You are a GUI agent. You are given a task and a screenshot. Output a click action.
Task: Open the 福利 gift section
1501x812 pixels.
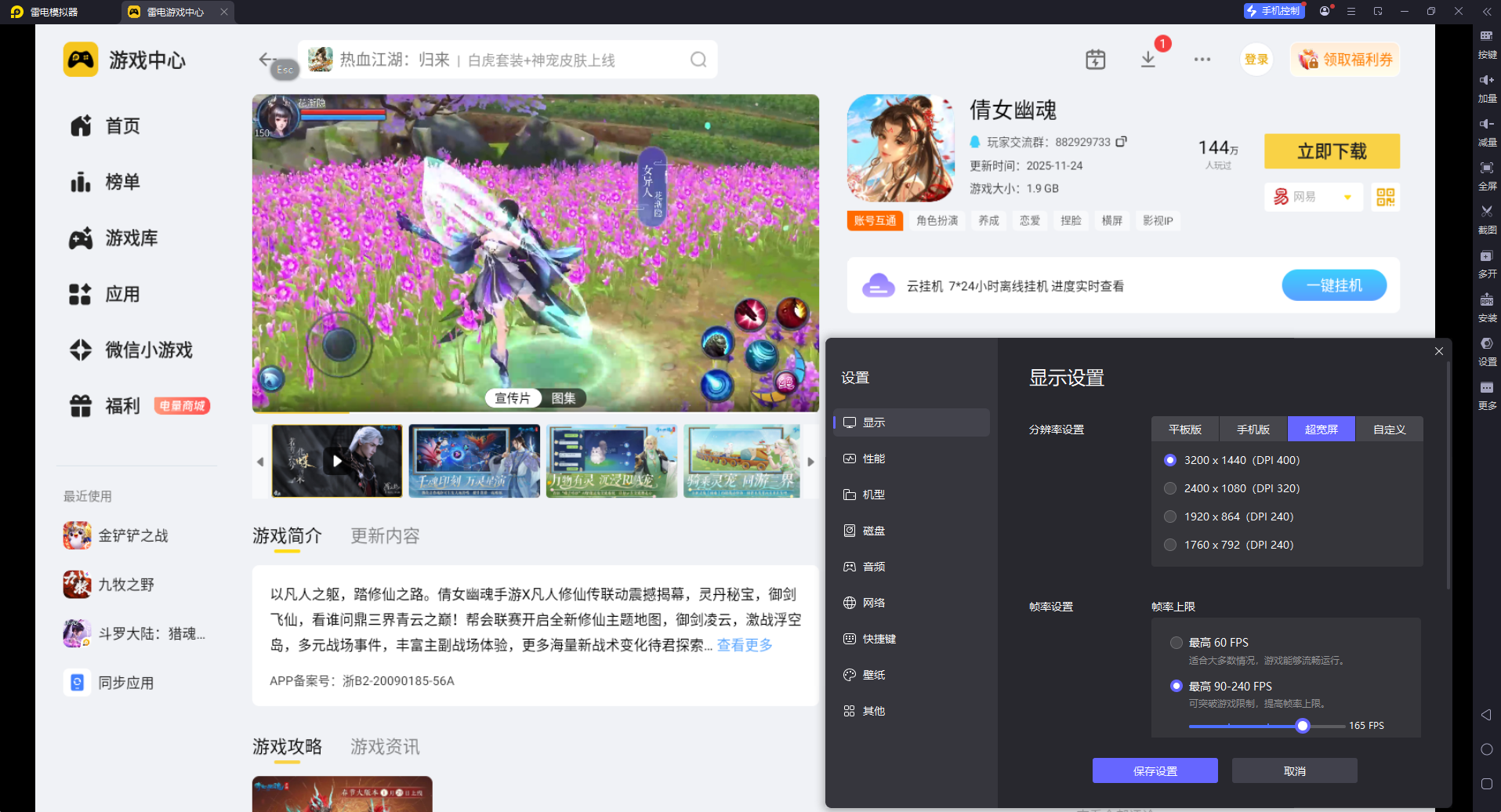106,406
